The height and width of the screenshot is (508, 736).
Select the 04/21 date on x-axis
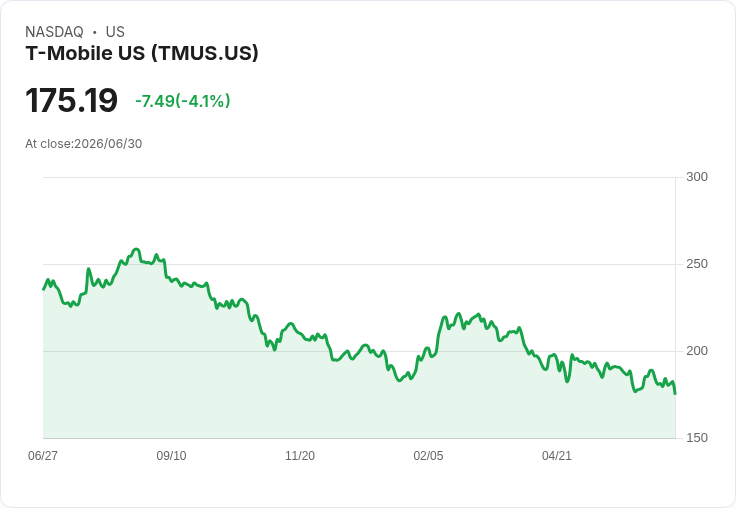(x=557, y=455)
